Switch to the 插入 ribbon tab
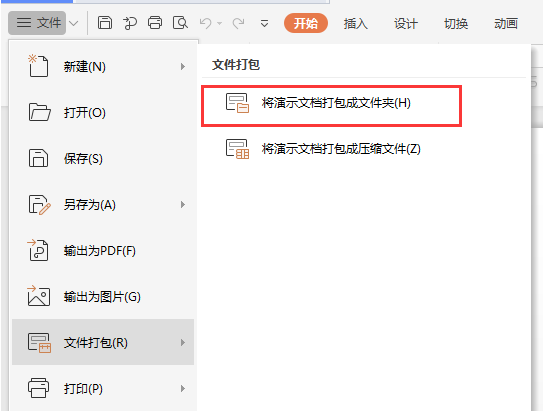 [356, 24]
